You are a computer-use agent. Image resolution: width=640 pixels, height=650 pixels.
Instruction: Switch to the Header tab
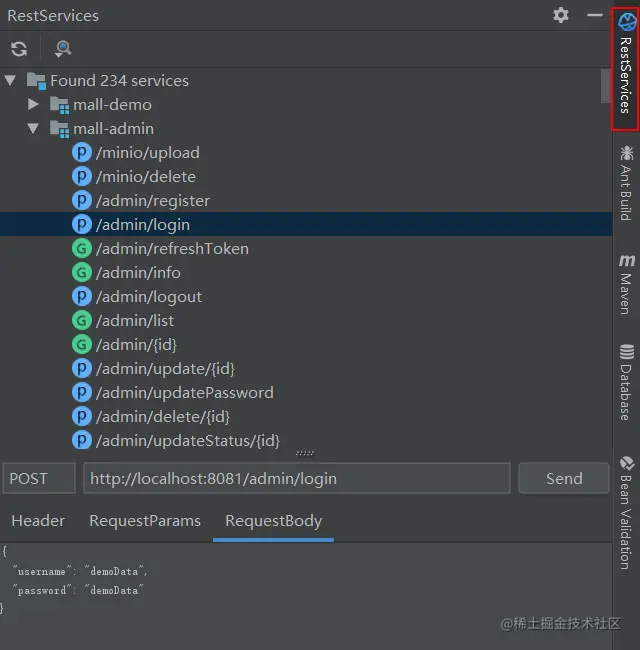[38, 521]
